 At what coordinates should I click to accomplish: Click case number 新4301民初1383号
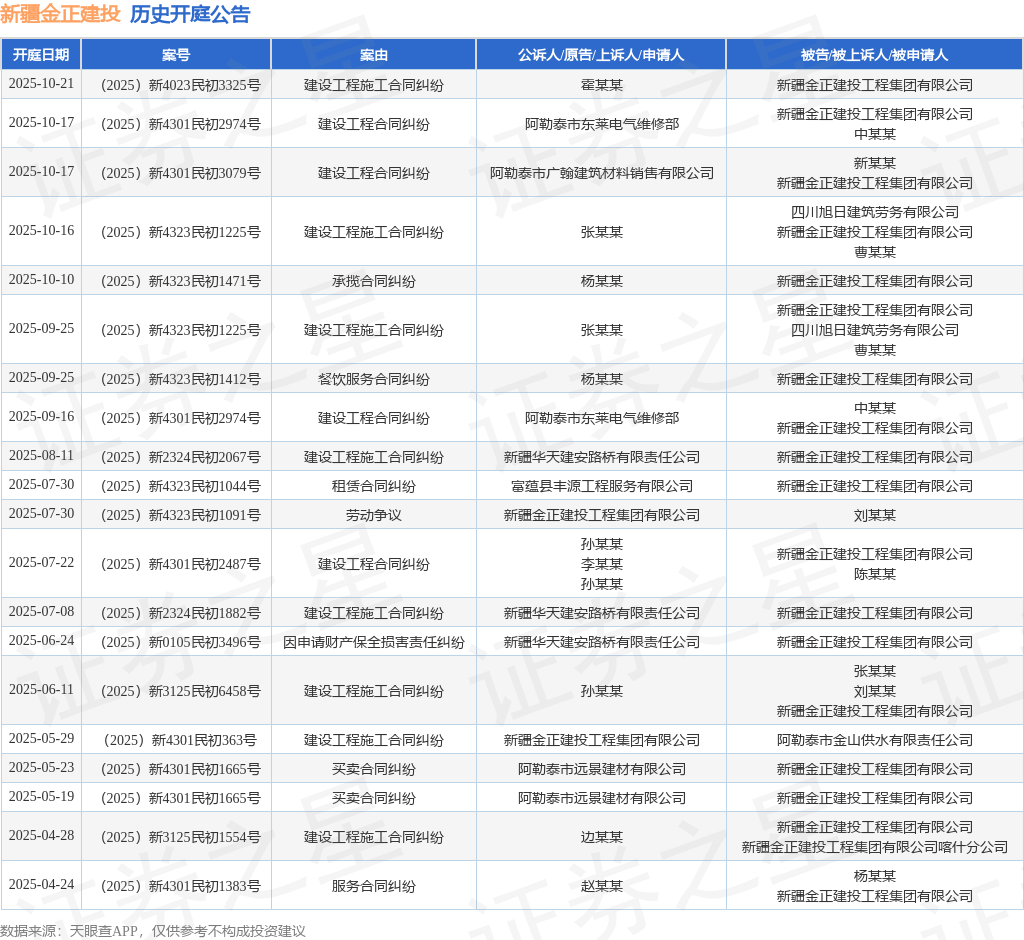[181, 886]
